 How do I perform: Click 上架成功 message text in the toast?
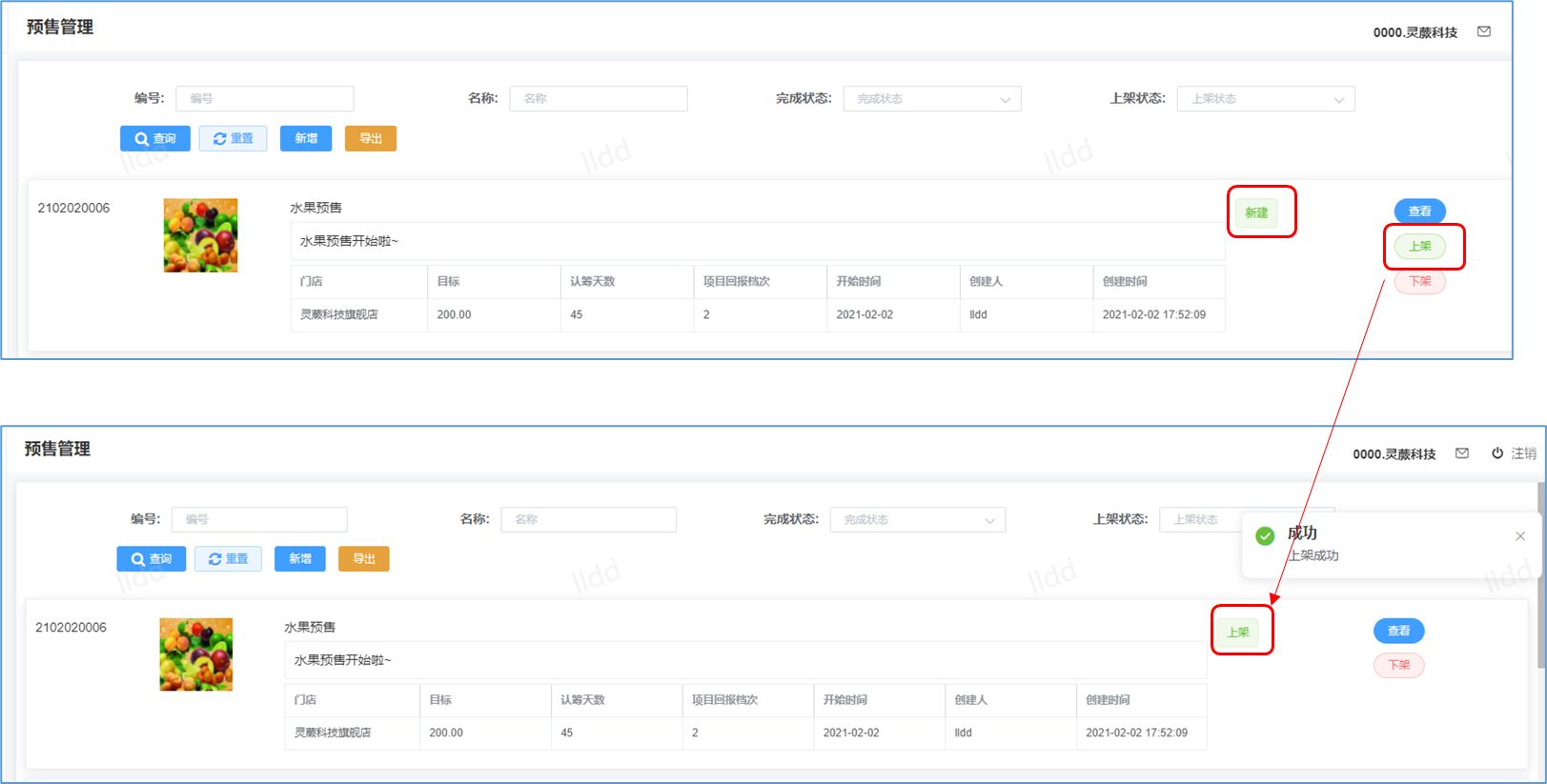pyautogui.click(x=1313, y=555)
